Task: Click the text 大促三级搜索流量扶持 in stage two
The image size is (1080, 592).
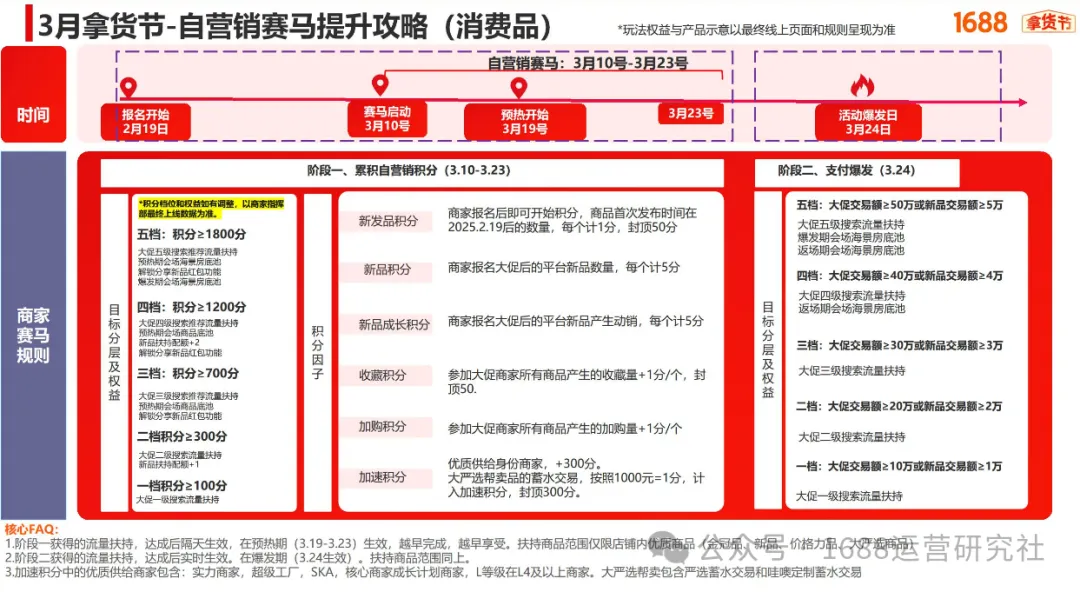Action: click(851, 371)
